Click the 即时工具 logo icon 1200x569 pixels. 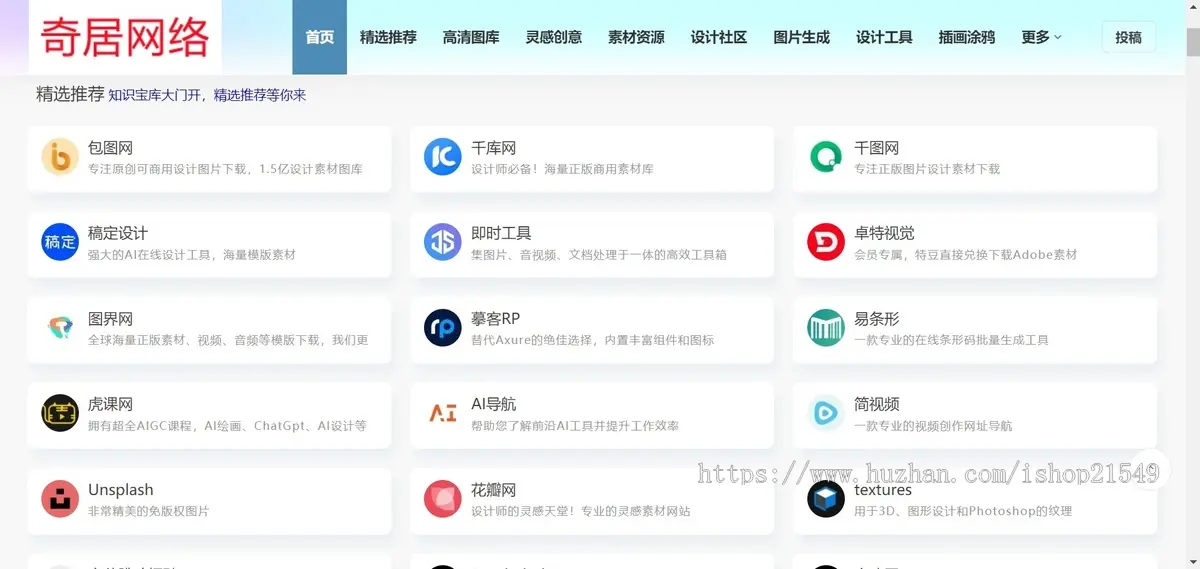pyautogui.click(x=443, y=242)
